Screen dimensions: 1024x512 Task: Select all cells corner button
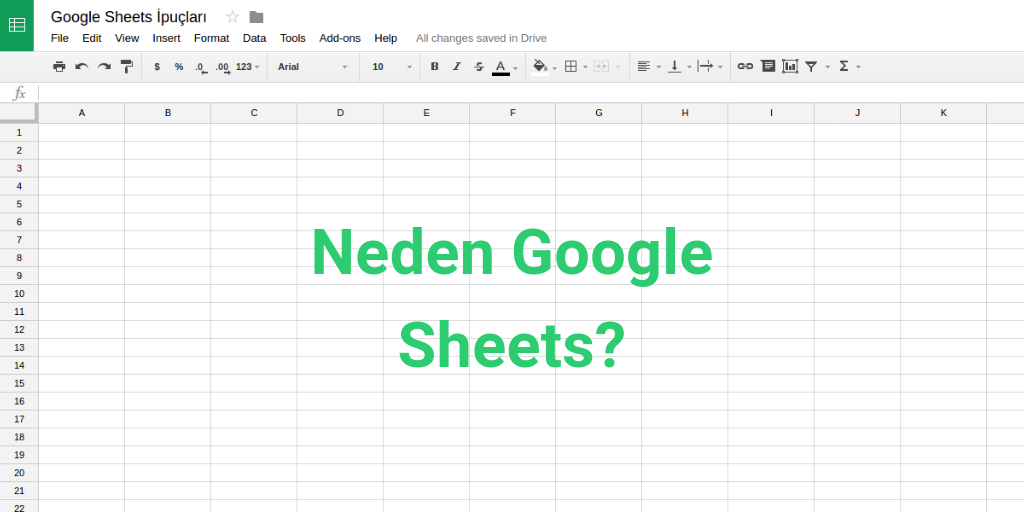(19, 113)
